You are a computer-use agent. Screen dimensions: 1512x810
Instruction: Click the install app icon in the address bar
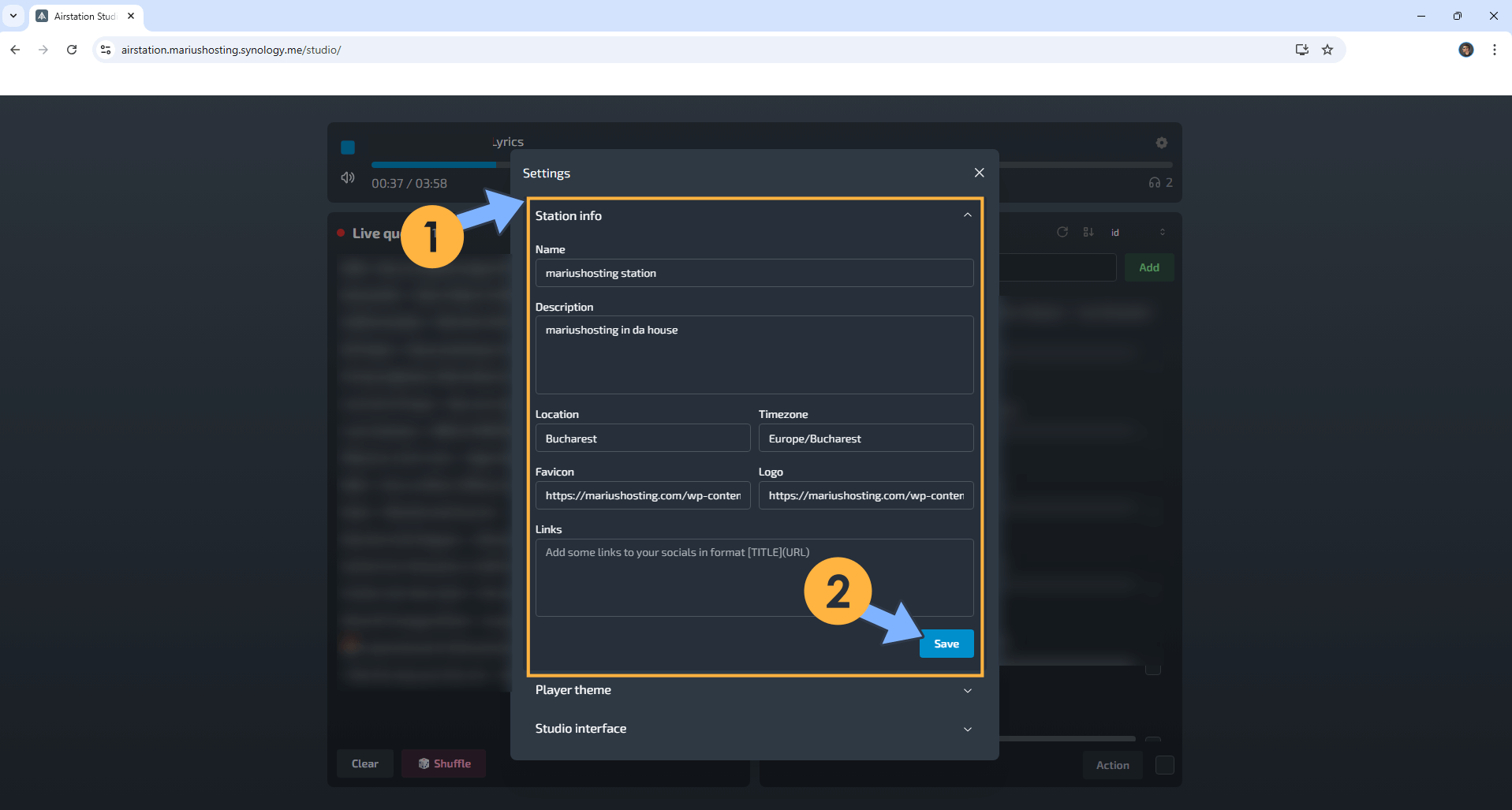1301,49
